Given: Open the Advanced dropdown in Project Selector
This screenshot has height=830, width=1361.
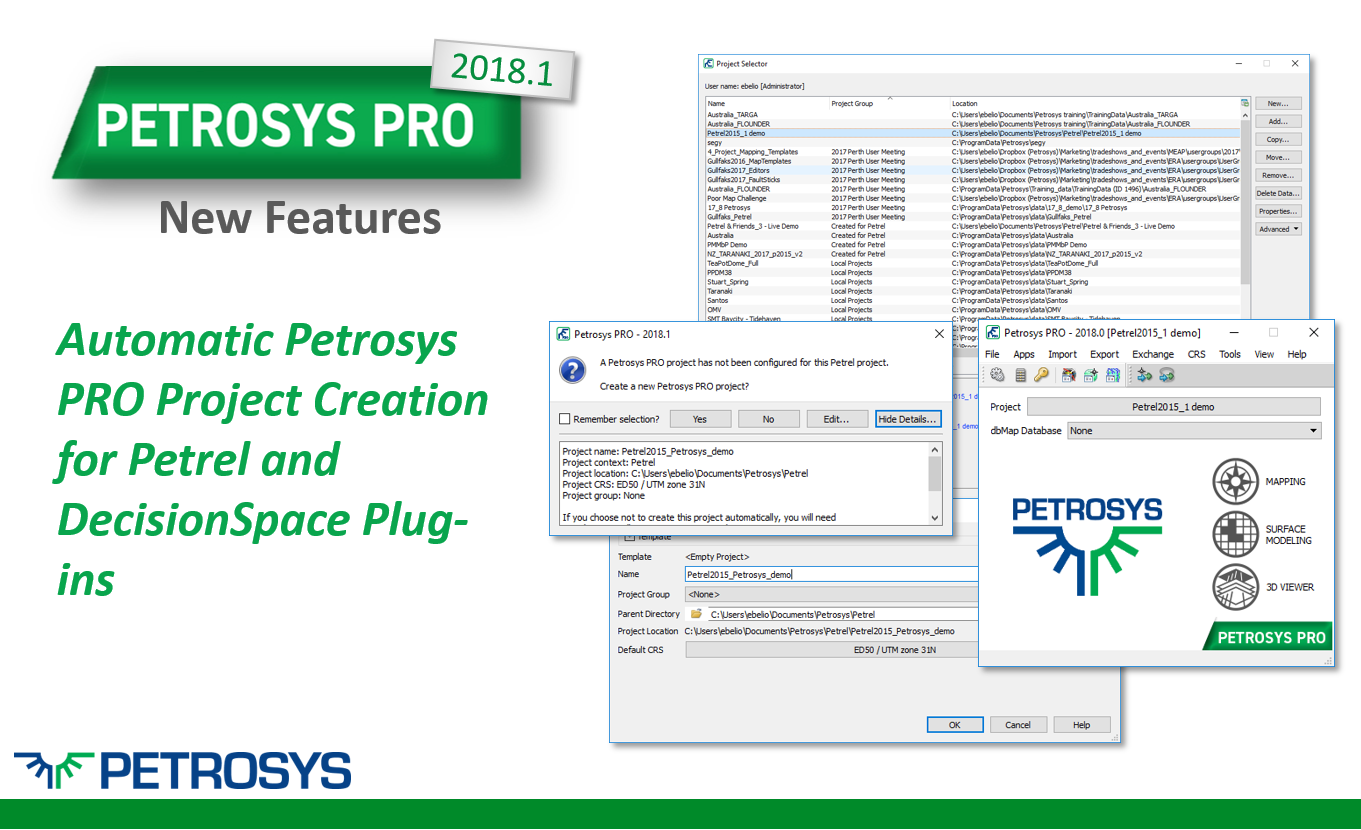Looking at the screenshot, I should [x=1279, y=229].
